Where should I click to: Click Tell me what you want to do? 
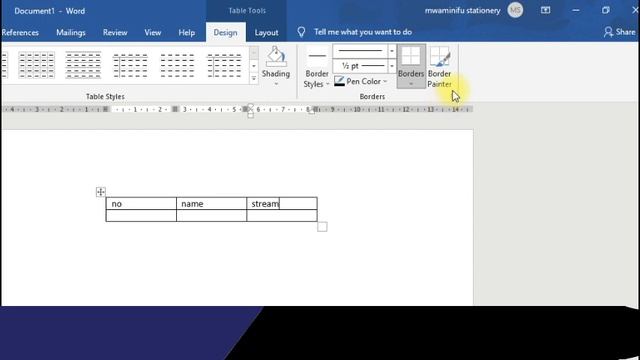point(363,32)
